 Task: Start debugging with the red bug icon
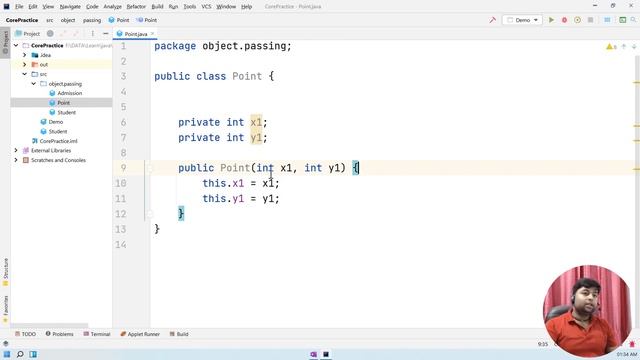click(x=564, y=20)
